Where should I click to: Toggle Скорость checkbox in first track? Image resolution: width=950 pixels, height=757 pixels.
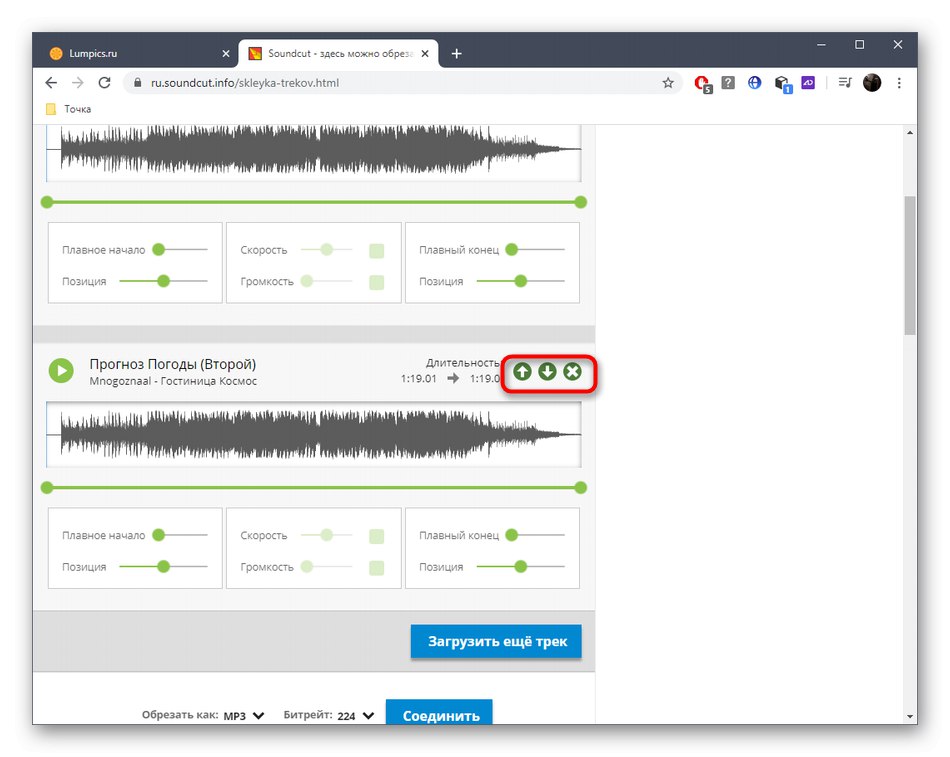[376, 251]
